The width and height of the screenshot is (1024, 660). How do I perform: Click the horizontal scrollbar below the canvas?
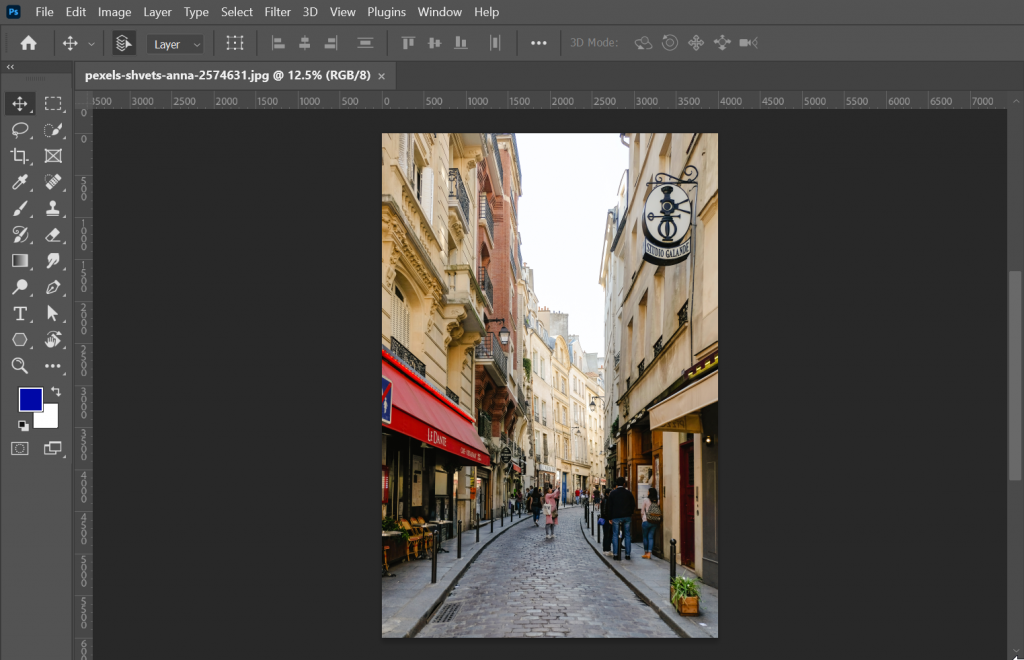tap(550, 655)
